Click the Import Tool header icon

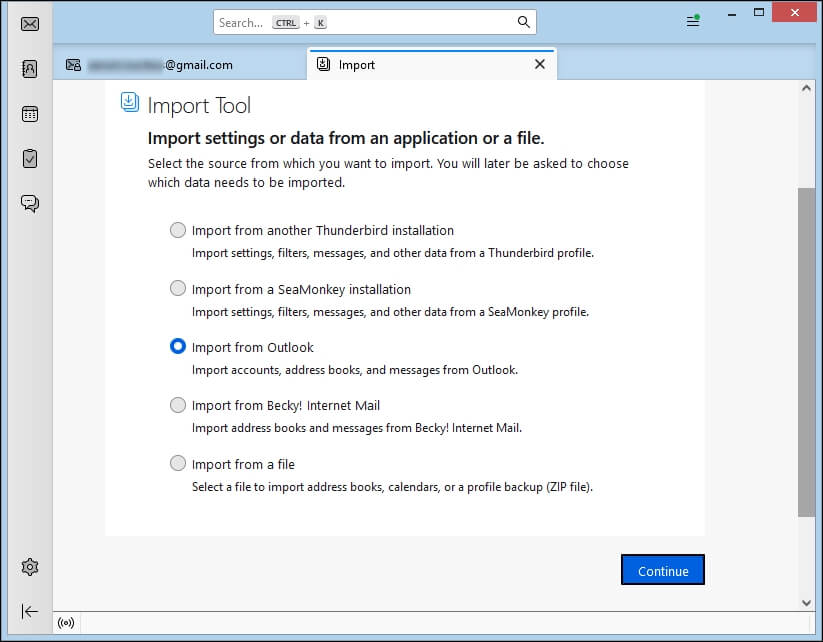[130, 102]
